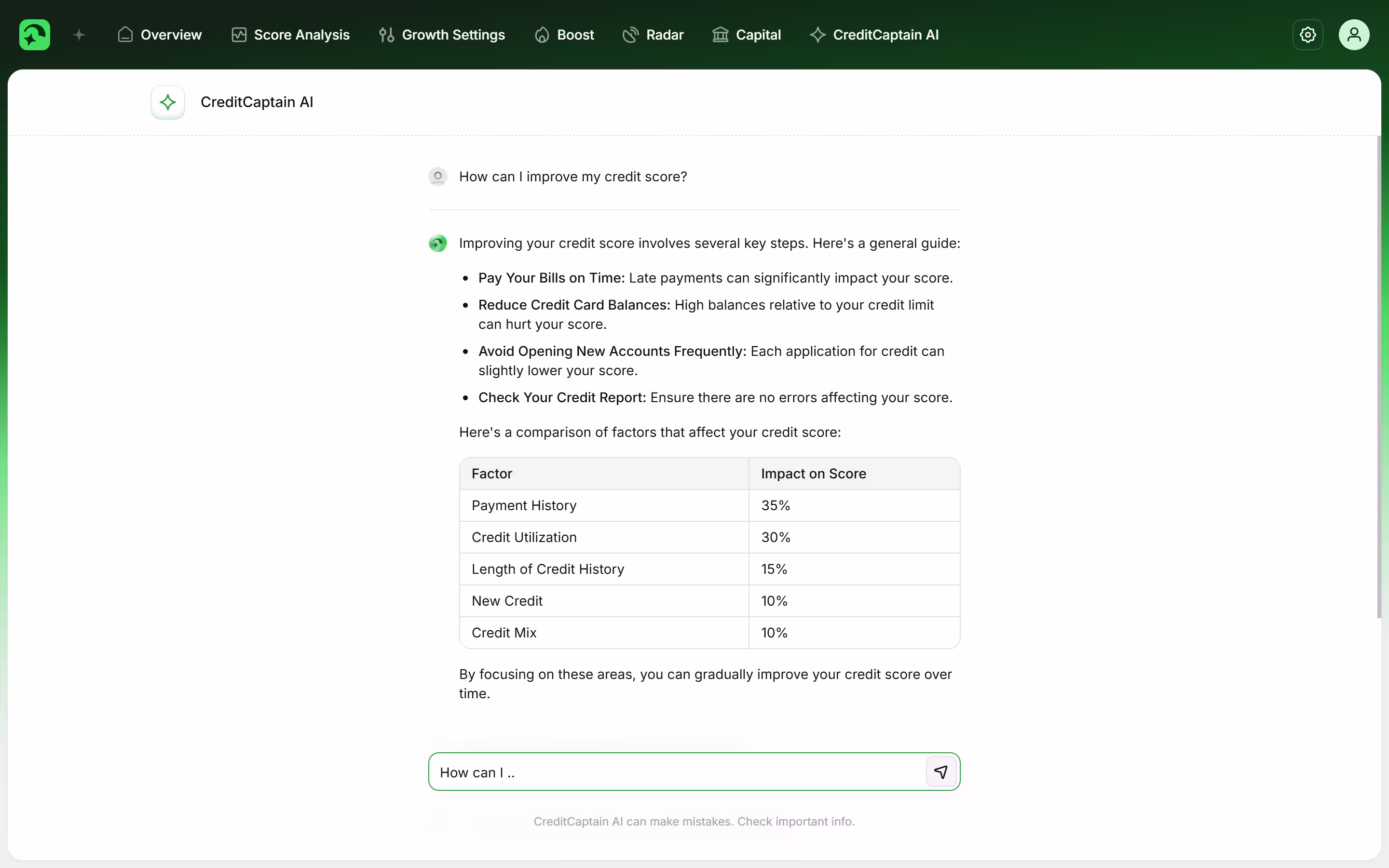
Task: Click the 10% value in Credit Mix row
Action: [774, 633]
